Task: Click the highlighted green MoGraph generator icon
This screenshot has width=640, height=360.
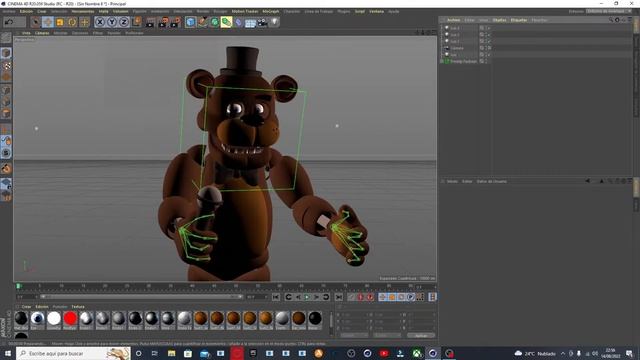Action: point(226,22)
